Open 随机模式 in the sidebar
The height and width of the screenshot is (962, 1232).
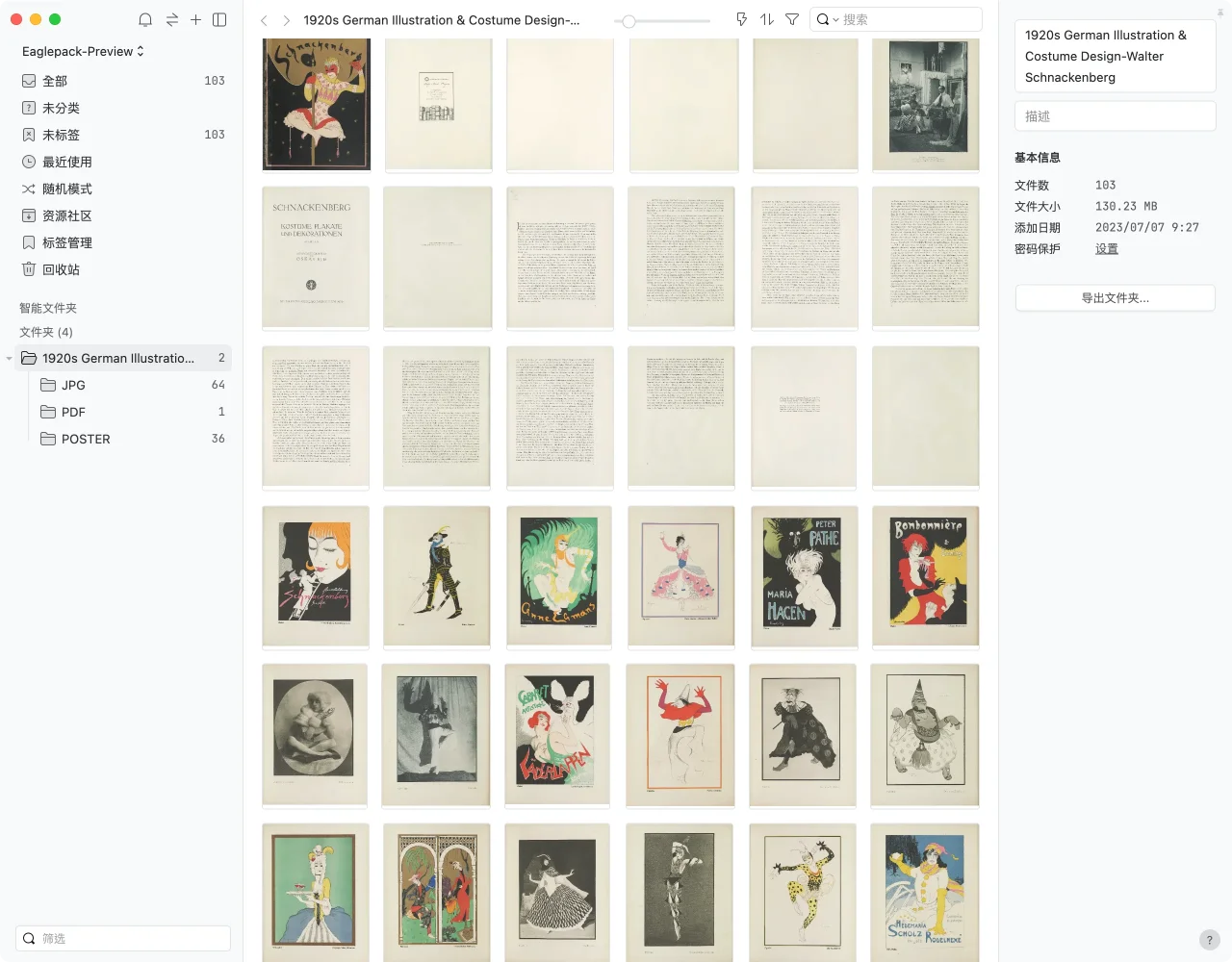click(x=123, y=189)
